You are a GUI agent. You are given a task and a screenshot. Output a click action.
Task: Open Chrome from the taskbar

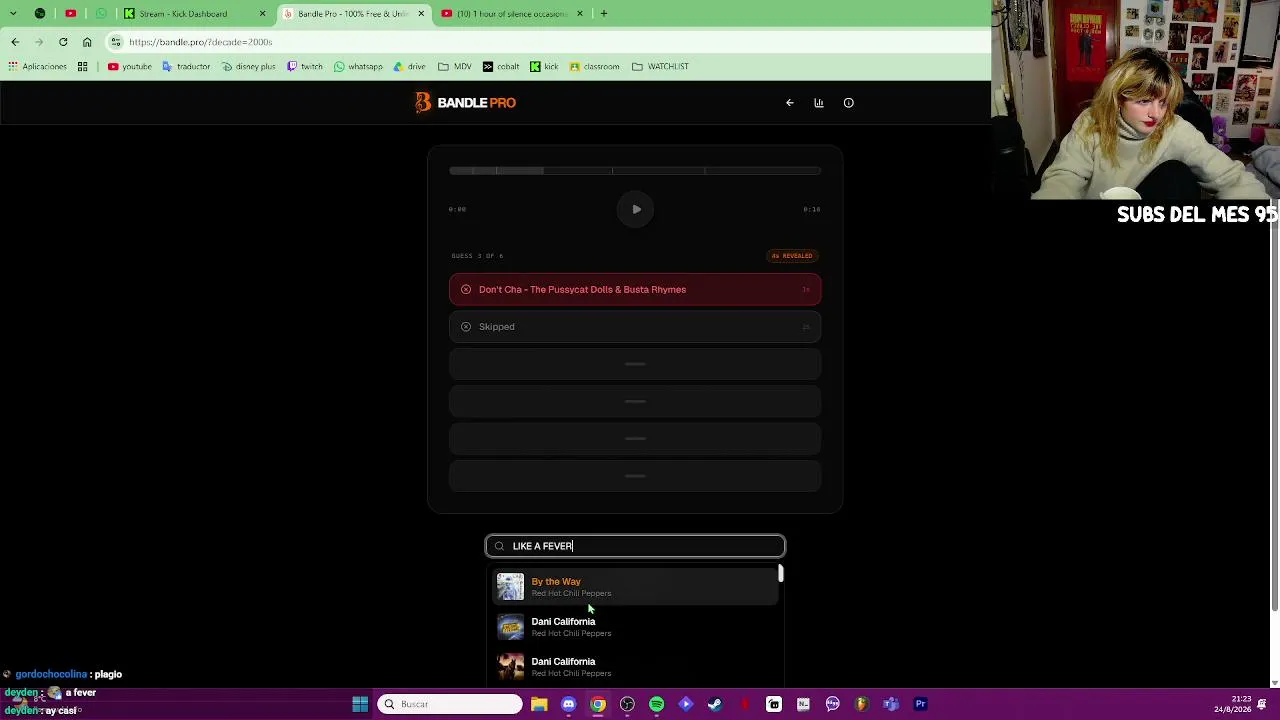tap(598, 704)
